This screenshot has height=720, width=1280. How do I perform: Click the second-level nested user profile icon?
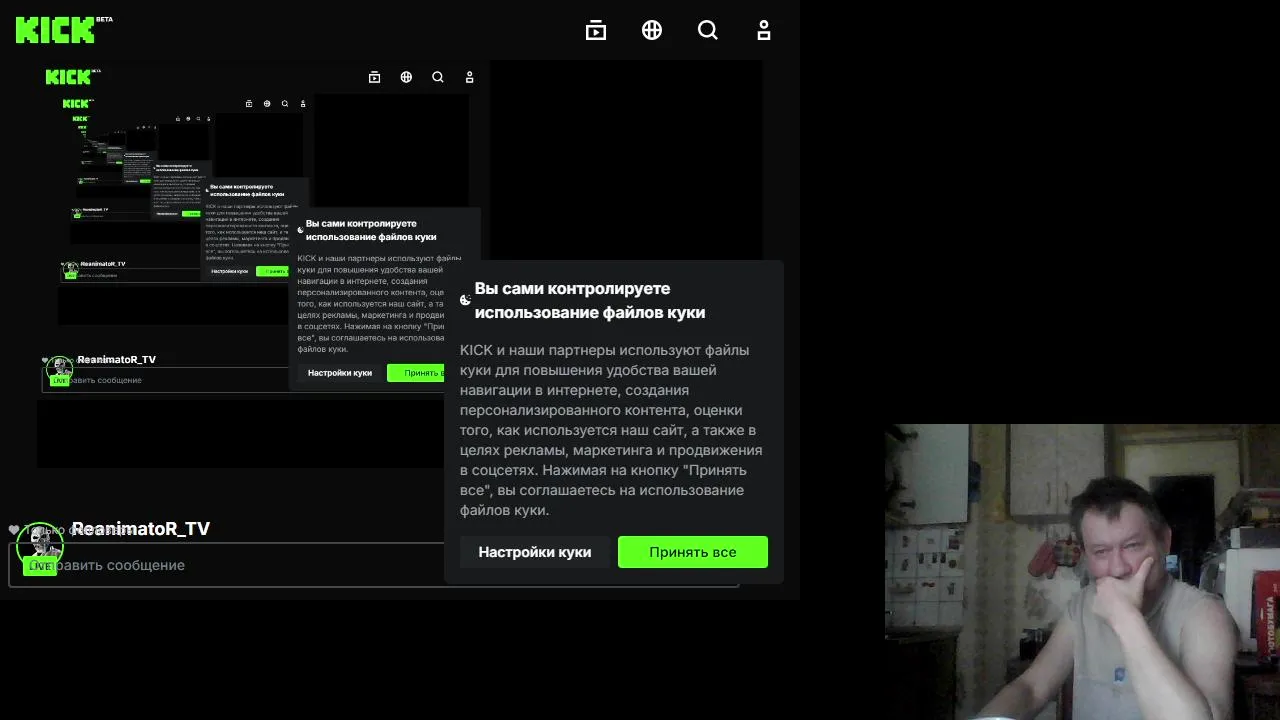(470, 77)
